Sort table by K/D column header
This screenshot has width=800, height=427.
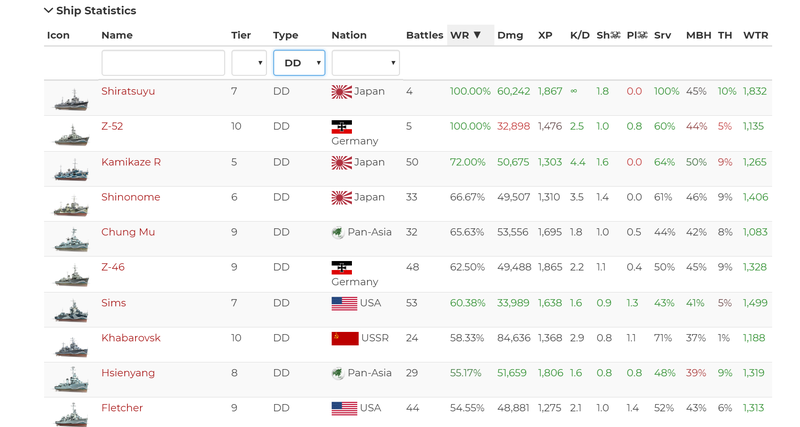[x=579, y=35]
